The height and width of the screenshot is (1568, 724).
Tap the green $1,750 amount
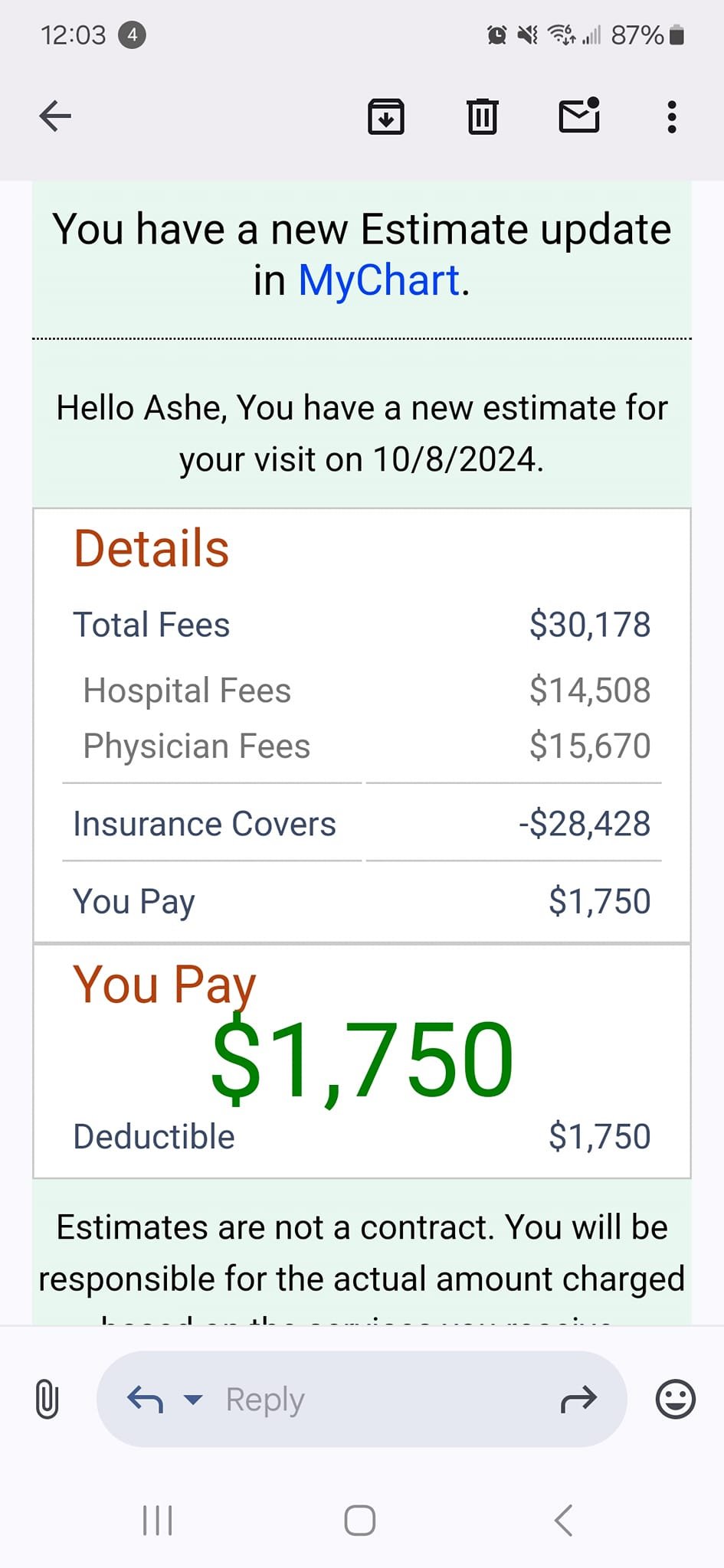pos(362,1060)
